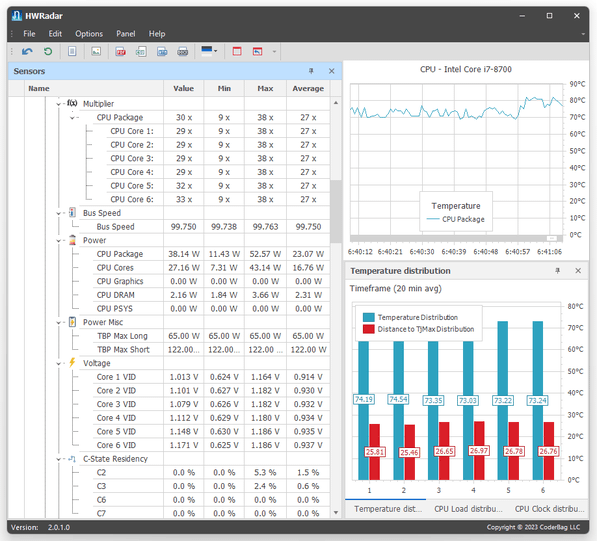
Task: Click the blue undo arrow toolbar icon
Action: tap(27, 51)
